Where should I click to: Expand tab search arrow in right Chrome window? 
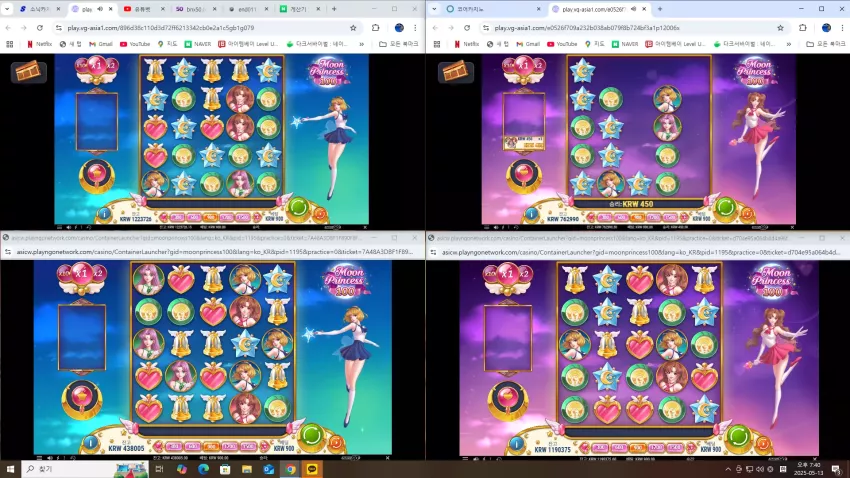pyautogui.click(x=434, y=9)
